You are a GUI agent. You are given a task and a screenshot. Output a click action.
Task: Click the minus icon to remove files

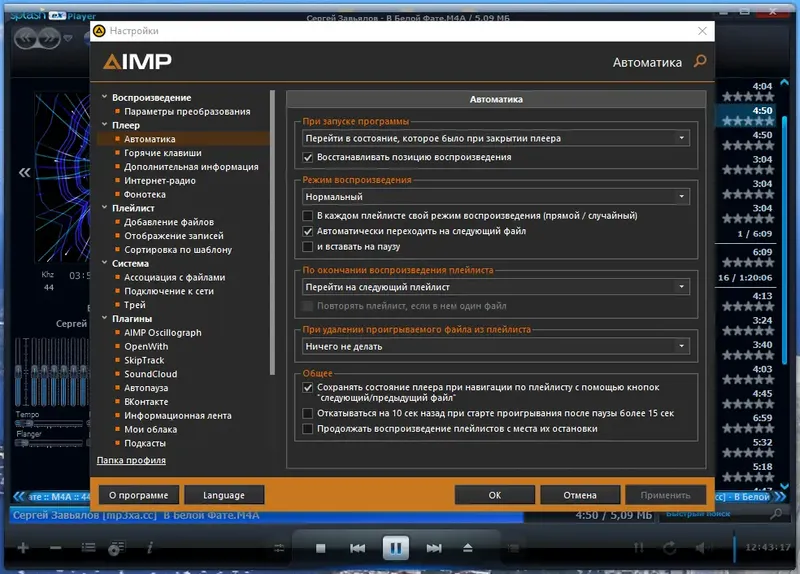click(56, 548)
